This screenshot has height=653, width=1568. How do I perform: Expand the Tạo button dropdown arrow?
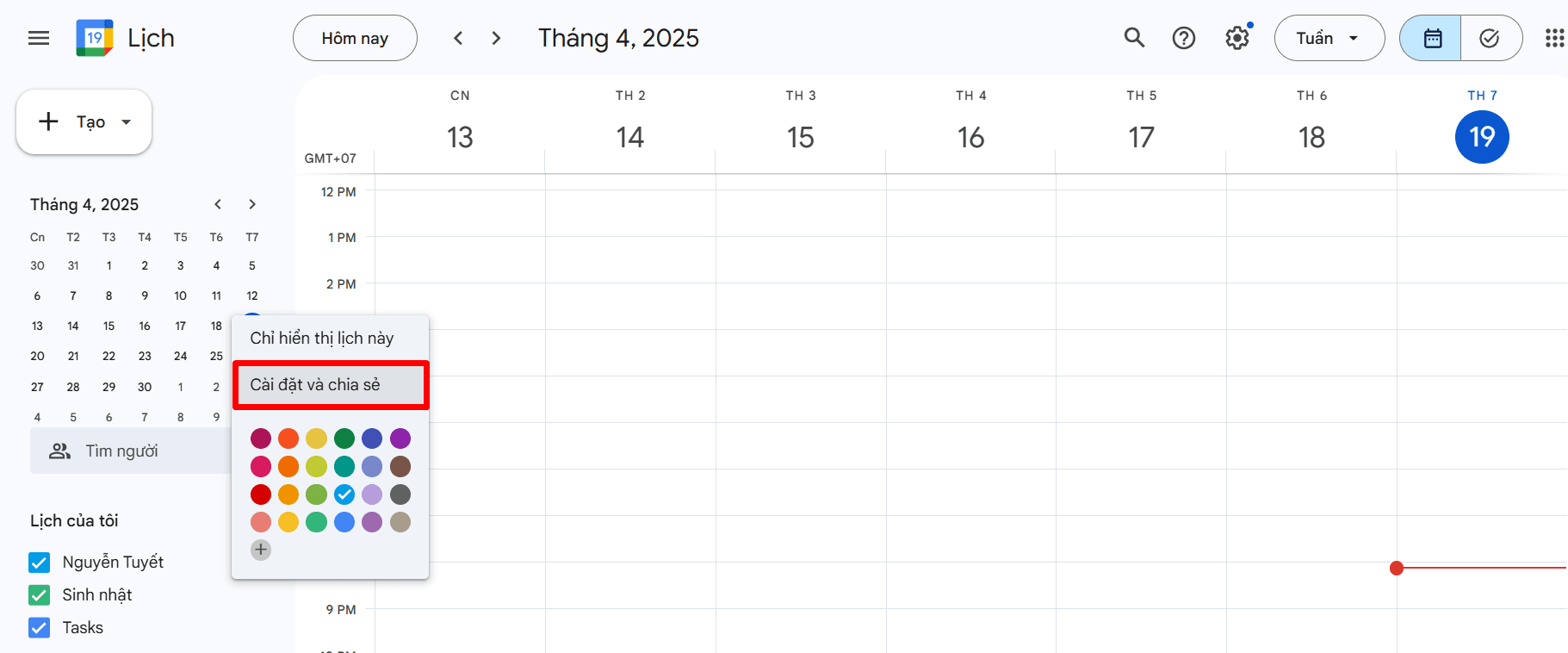coord(124,121)
